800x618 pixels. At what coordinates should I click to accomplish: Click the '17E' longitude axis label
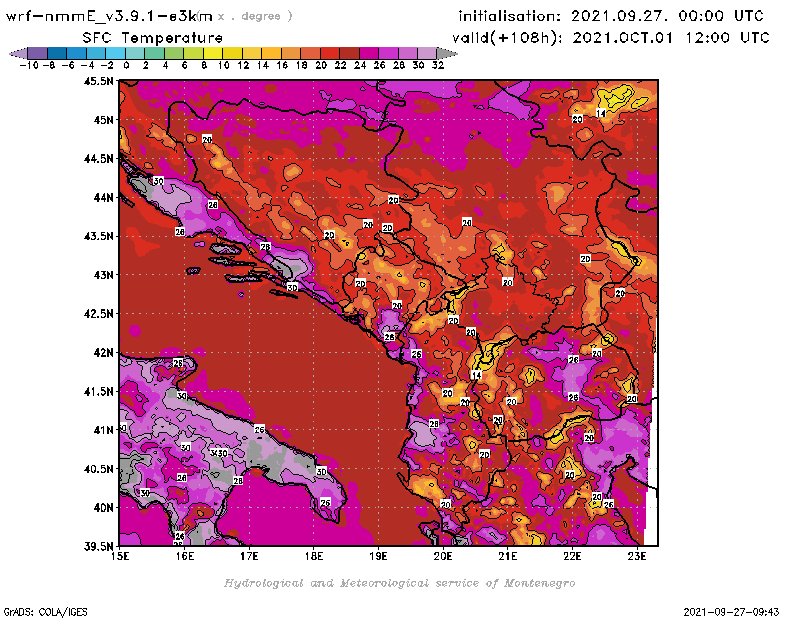(249, 556)
